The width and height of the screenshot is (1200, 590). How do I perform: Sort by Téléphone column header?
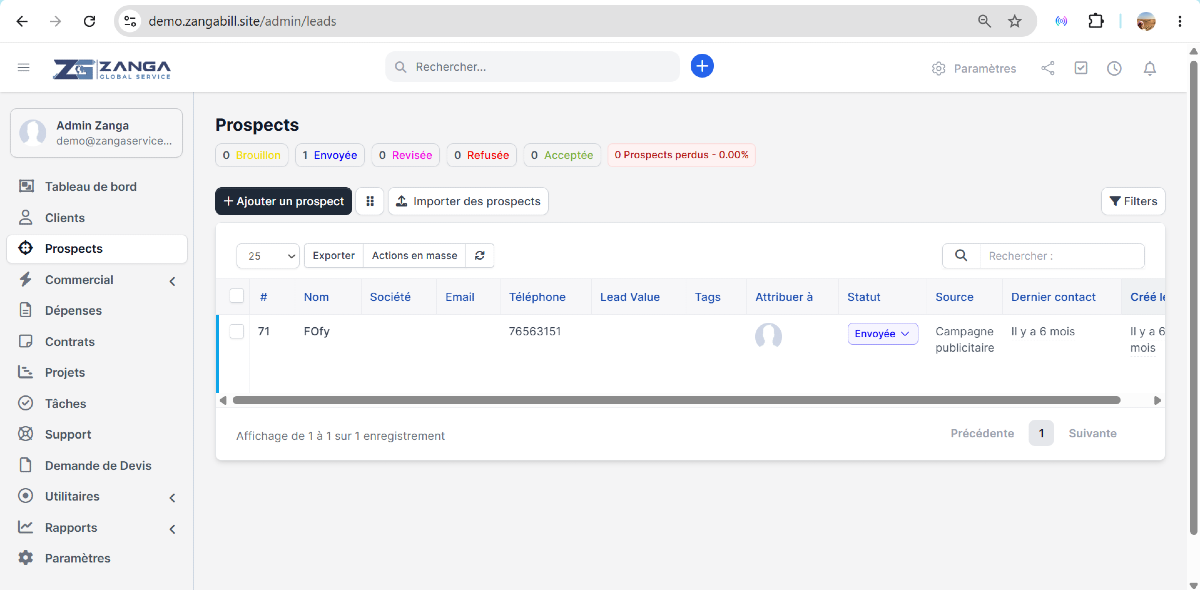pyautogui.click(x=537, y=297)
